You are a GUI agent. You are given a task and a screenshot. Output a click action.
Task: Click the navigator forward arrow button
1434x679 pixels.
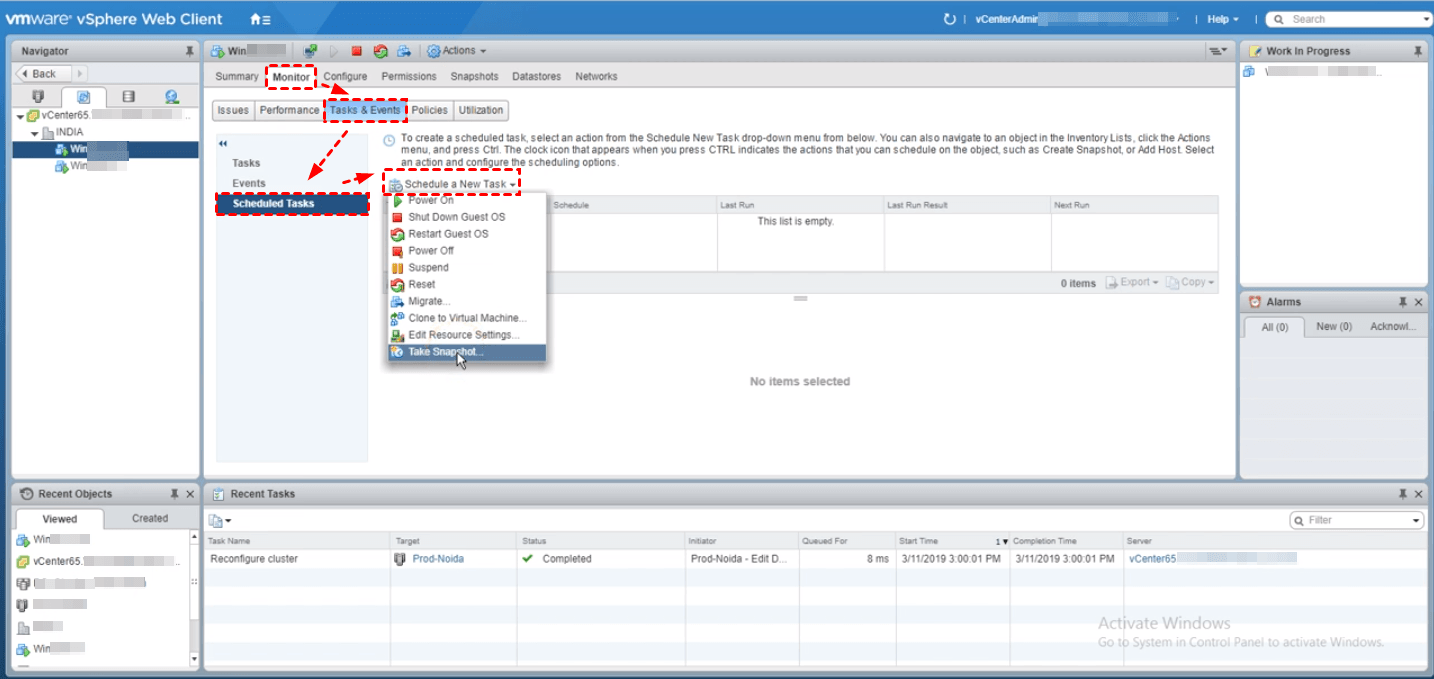pyautogui.click(x=80, y=74)
